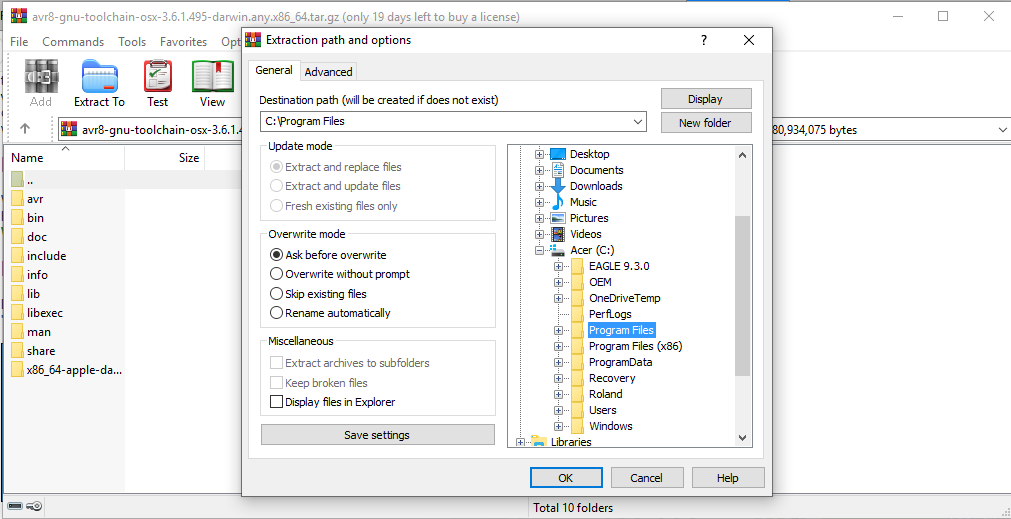Viewport: 1011px width, 519px height.
Task: Select ProgramData in the folder tree
Action: click(620, 362)
